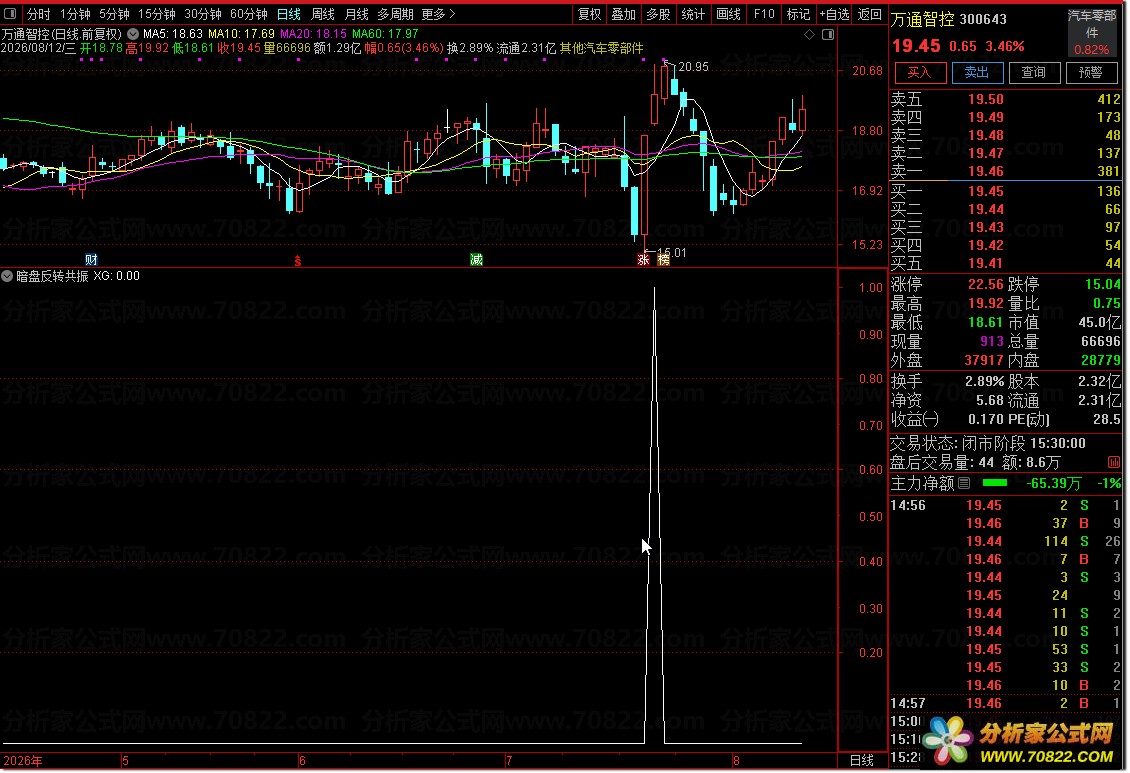Click the 榜 marker

tap(664, 259)
